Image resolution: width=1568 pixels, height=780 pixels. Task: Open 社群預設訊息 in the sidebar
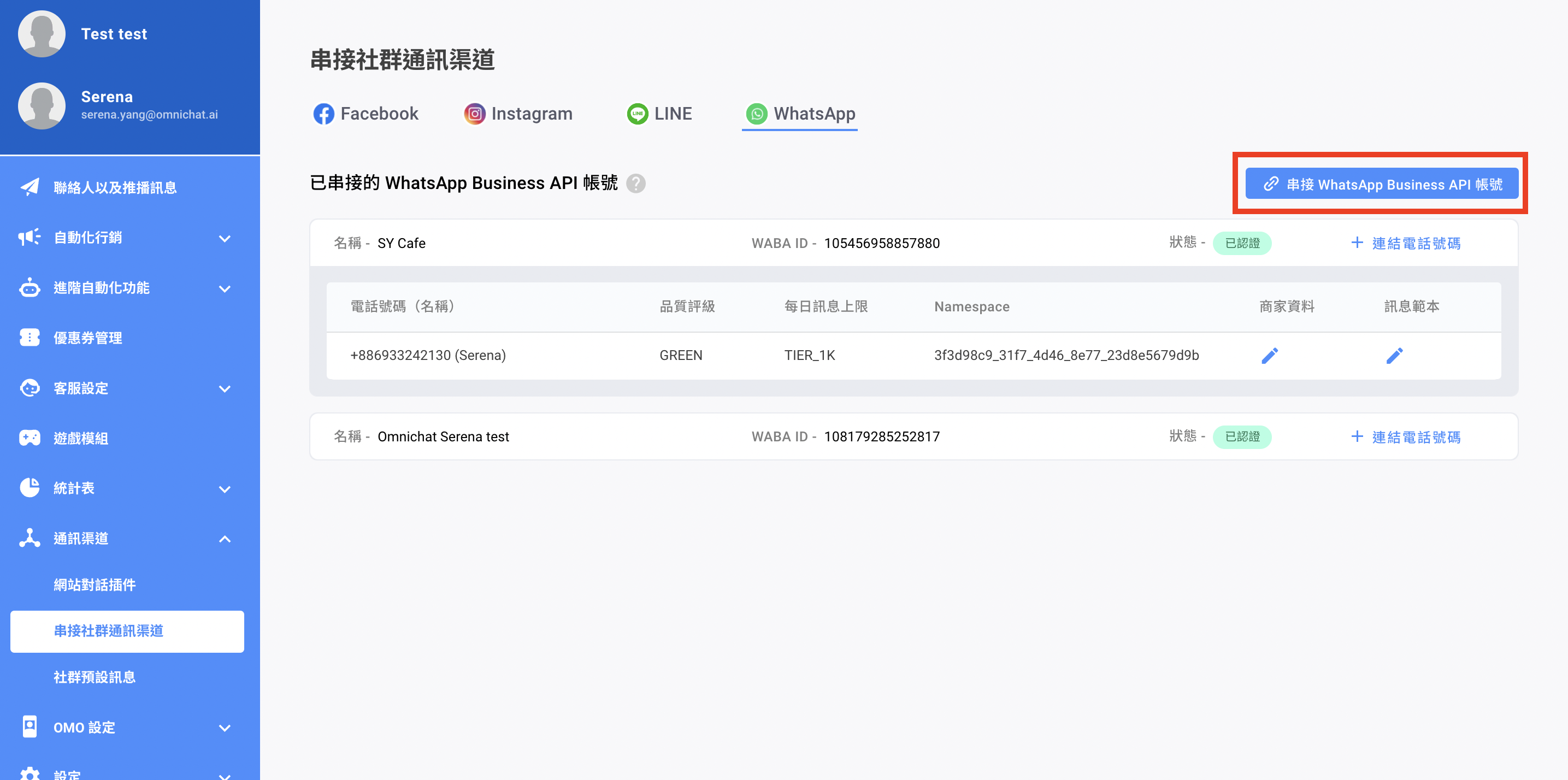point(95,677)
